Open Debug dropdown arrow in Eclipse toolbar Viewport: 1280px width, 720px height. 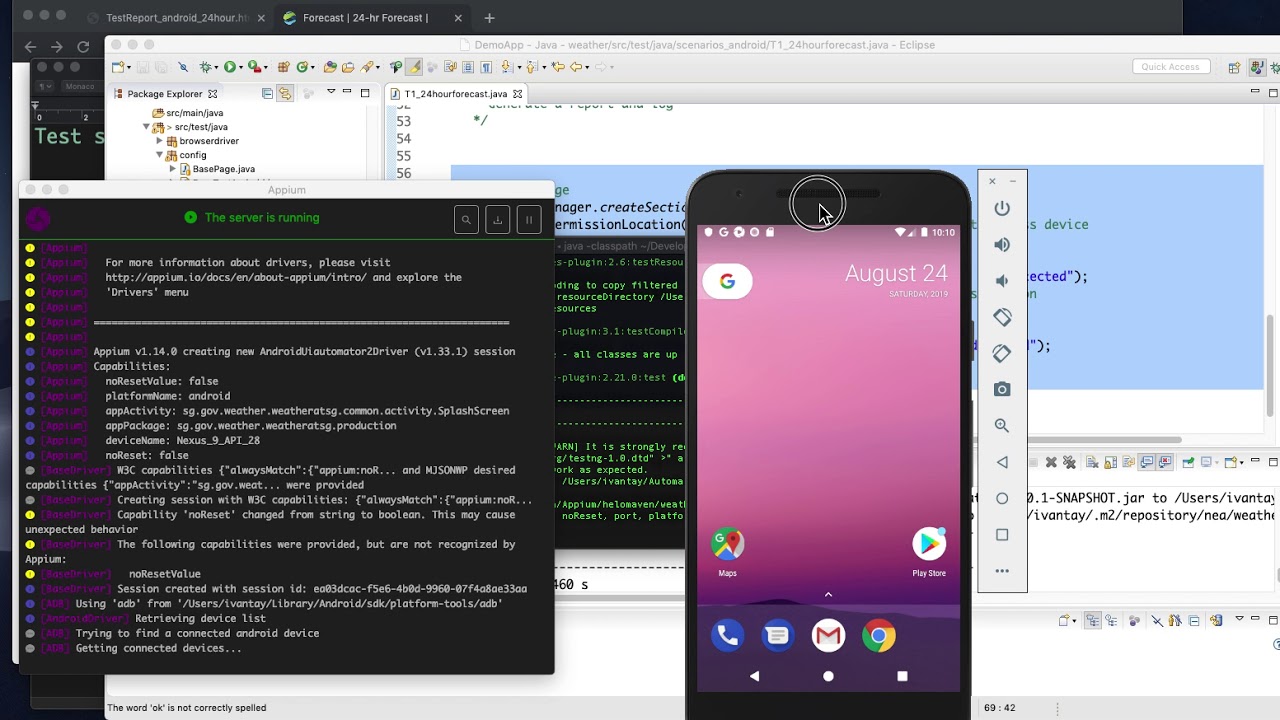coord(216,67)
